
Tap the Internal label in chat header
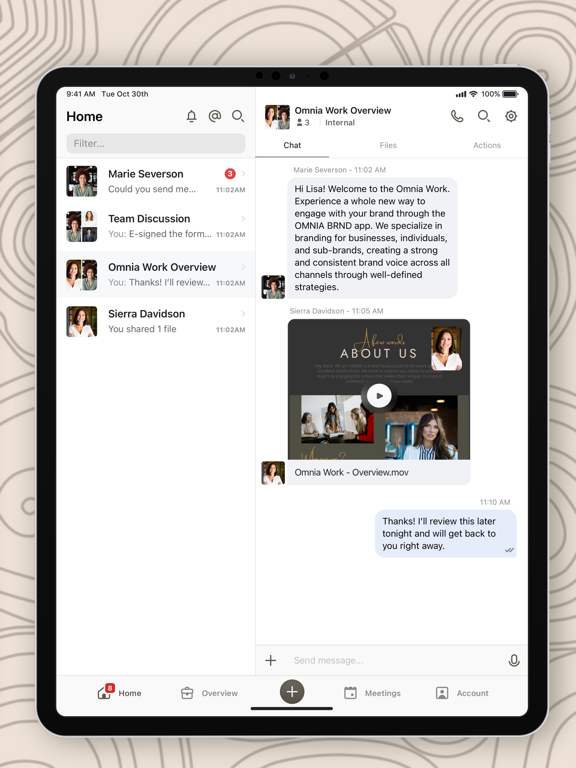[x=340, y=122]
